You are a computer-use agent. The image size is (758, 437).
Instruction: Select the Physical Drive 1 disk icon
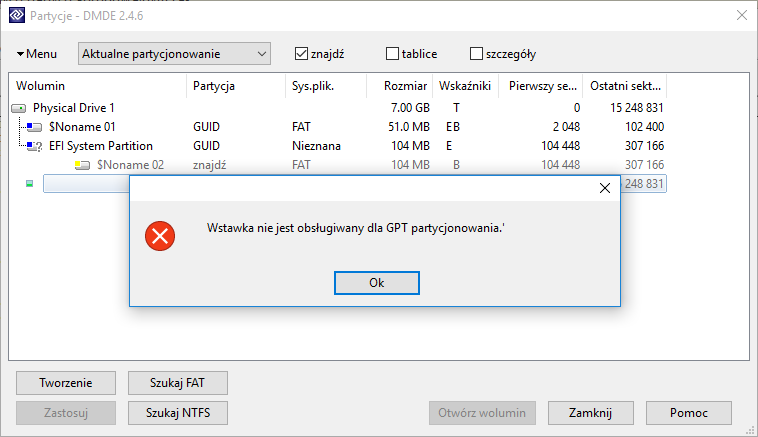coord(18,108)
